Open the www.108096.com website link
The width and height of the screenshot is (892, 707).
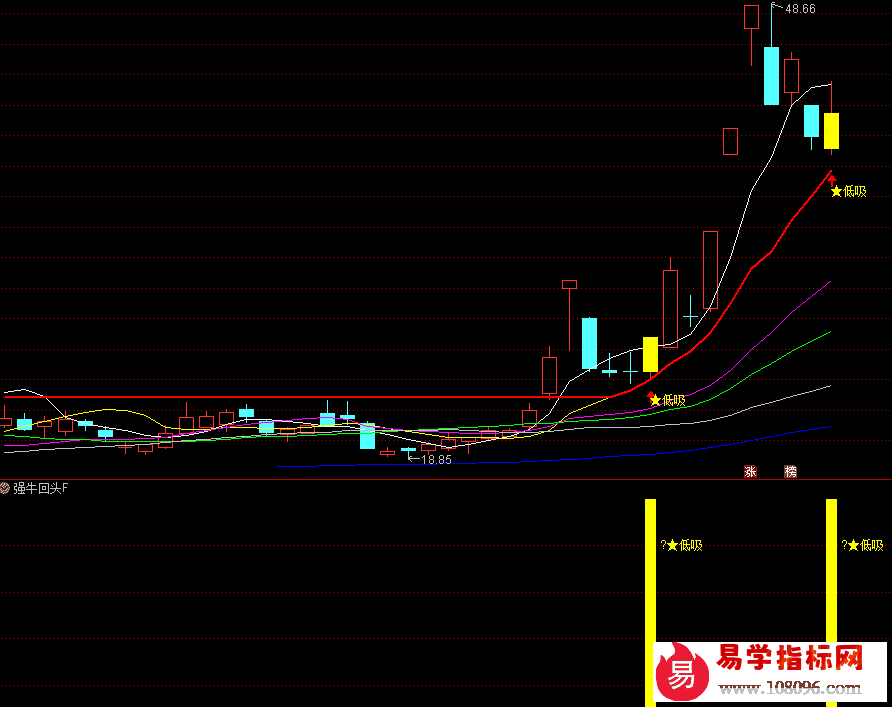pyautogui.click(x=790, y=688)
